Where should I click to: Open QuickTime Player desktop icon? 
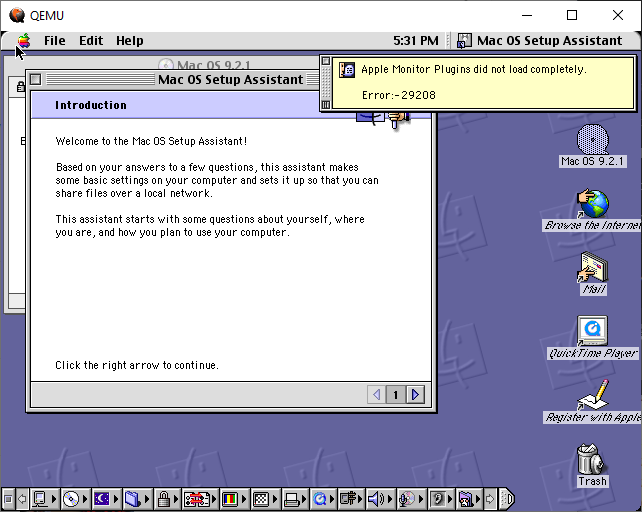(592, 331)
